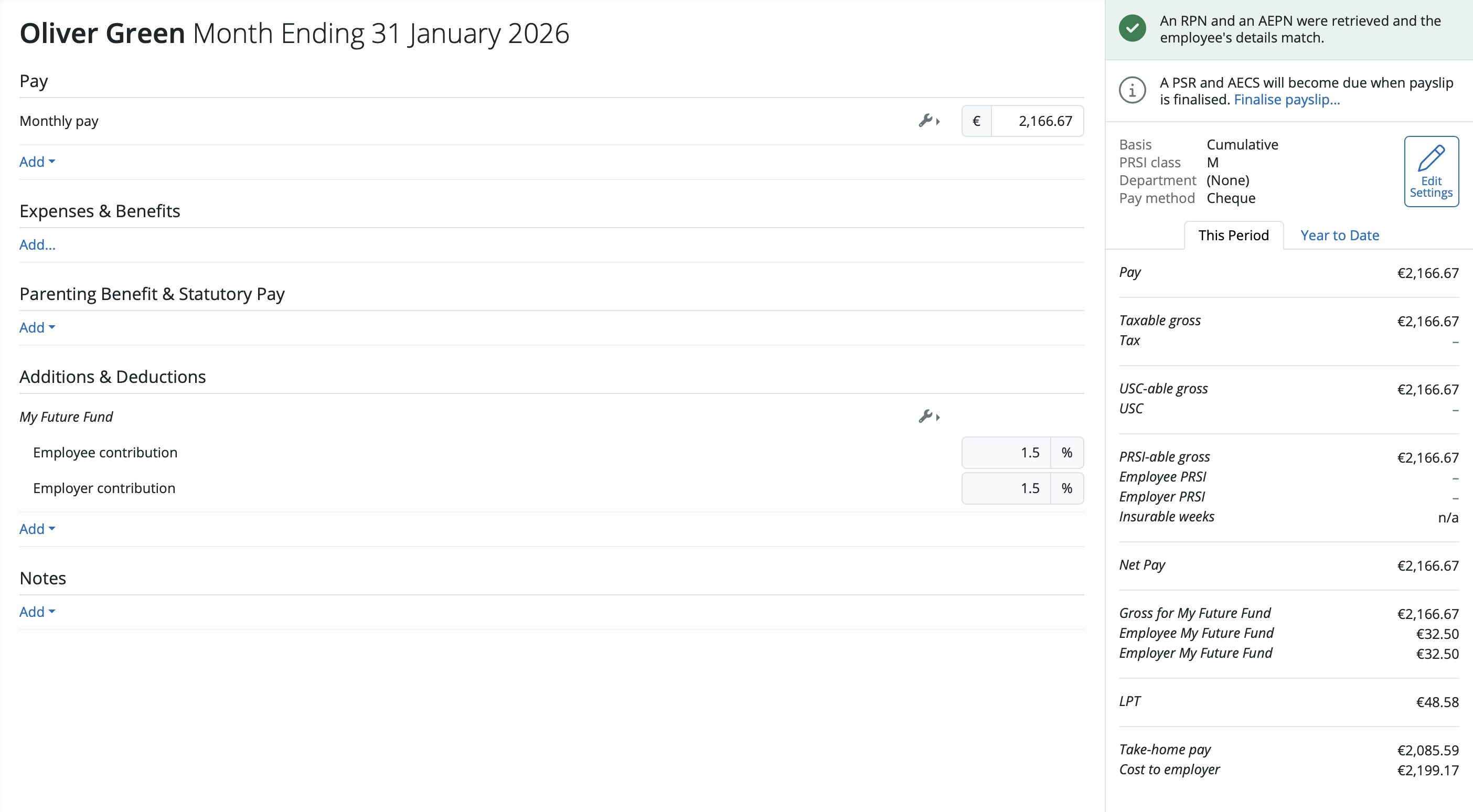Screen dimensions: 1473x812
Task: Open the Add dropdown under Notes
Action: [x=37, y=612]
